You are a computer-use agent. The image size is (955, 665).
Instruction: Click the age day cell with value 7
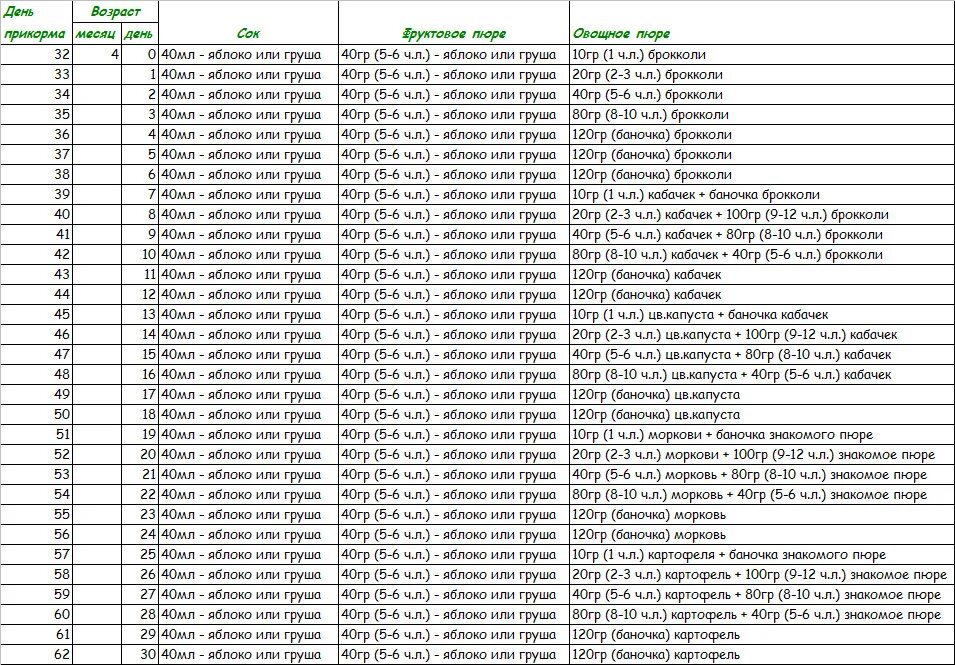140,195
